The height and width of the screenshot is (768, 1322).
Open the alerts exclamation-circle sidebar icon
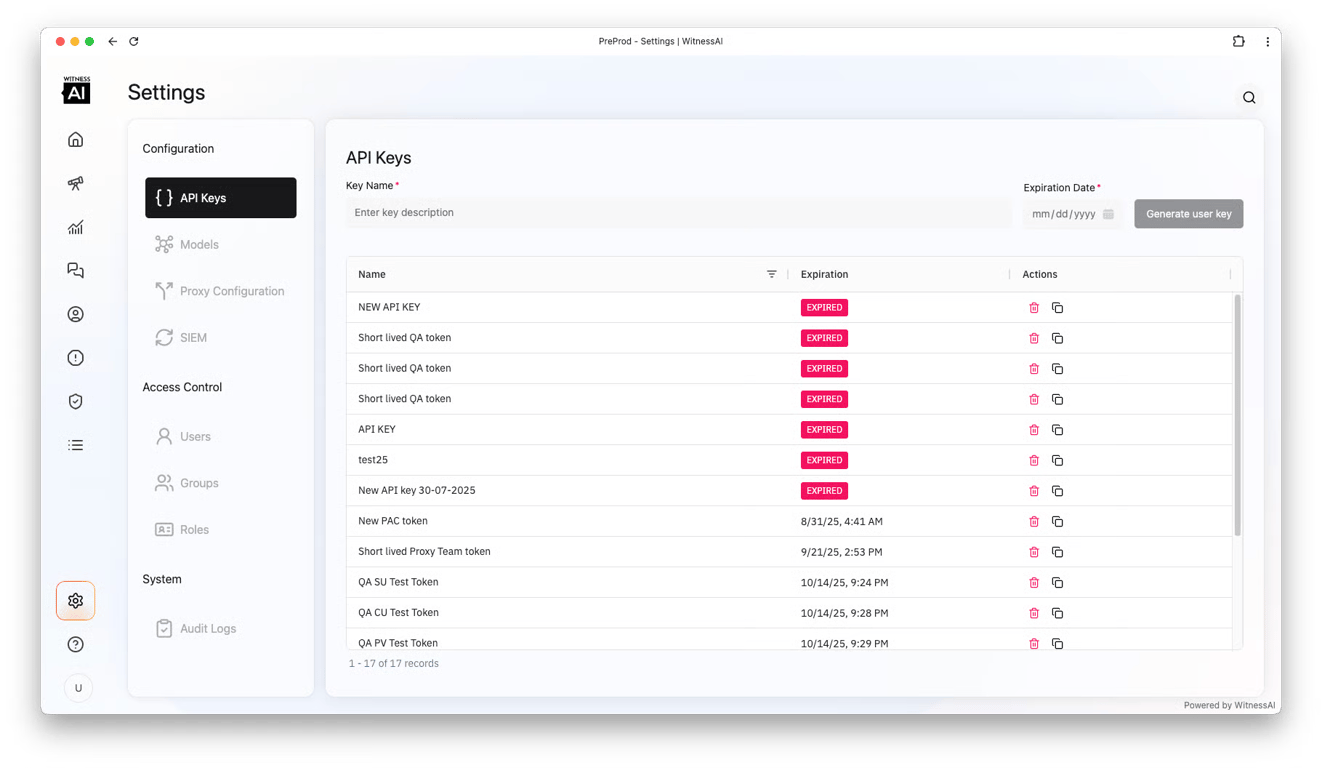(x=76, y=358)
